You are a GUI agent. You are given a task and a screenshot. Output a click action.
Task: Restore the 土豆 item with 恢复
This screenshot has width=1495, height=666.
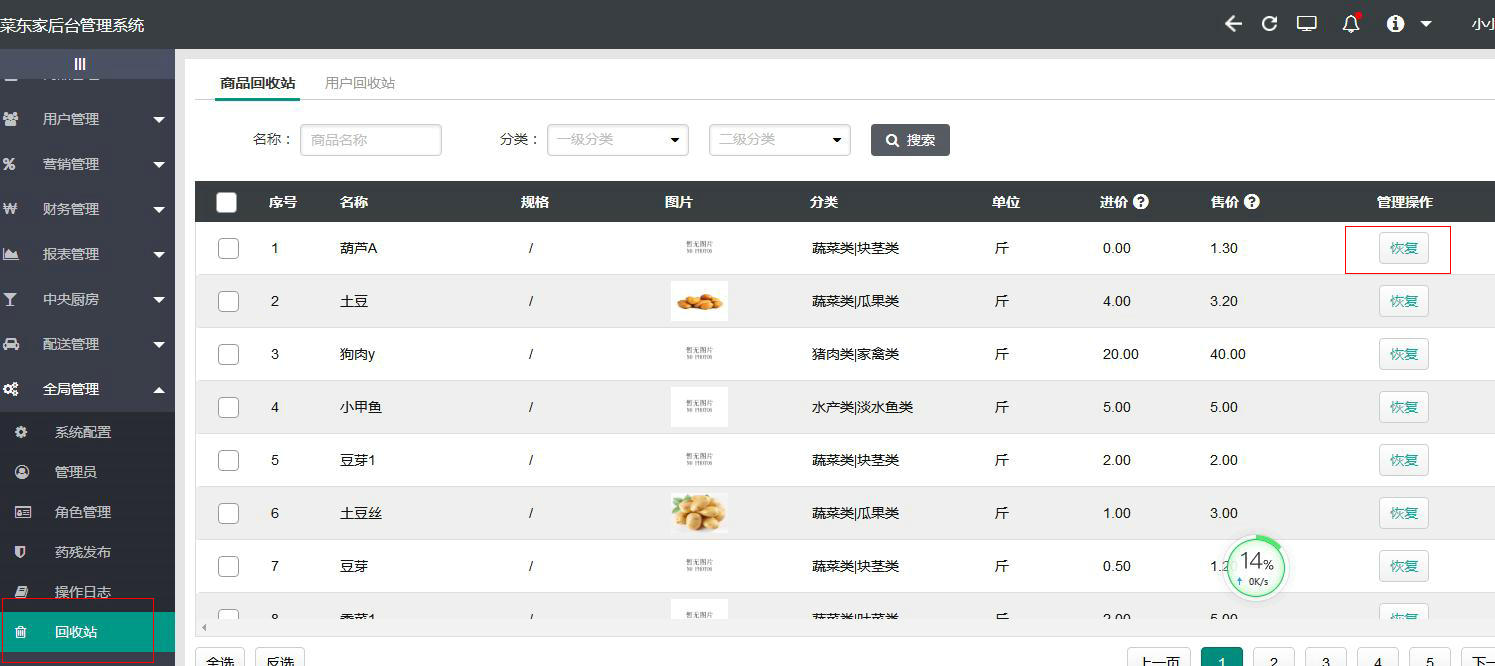click(x=1403, y=301)
